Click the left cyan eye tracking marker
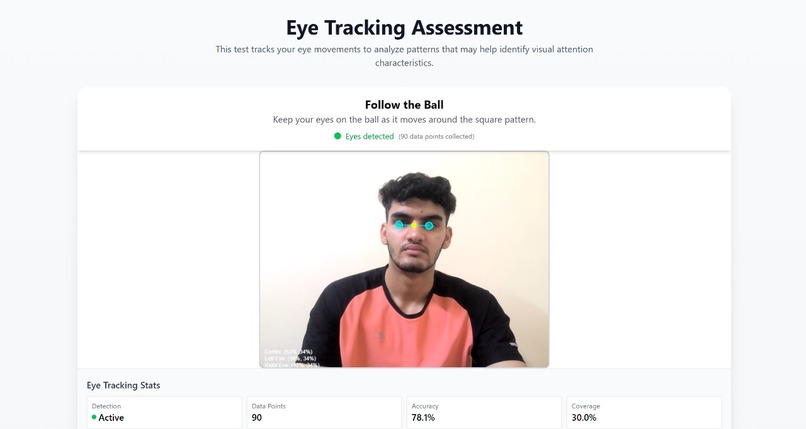 (399, 225)
